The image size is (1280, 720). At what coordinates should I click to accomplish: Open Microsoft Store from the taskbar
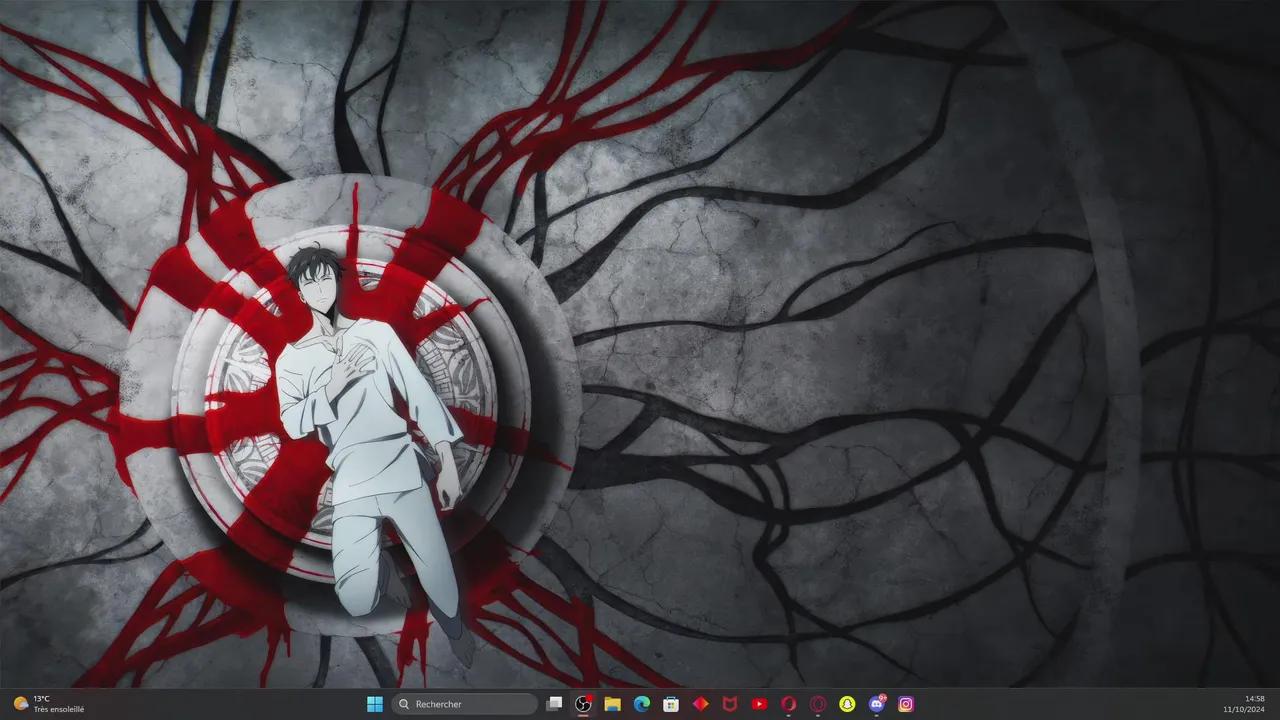(671, 704)
